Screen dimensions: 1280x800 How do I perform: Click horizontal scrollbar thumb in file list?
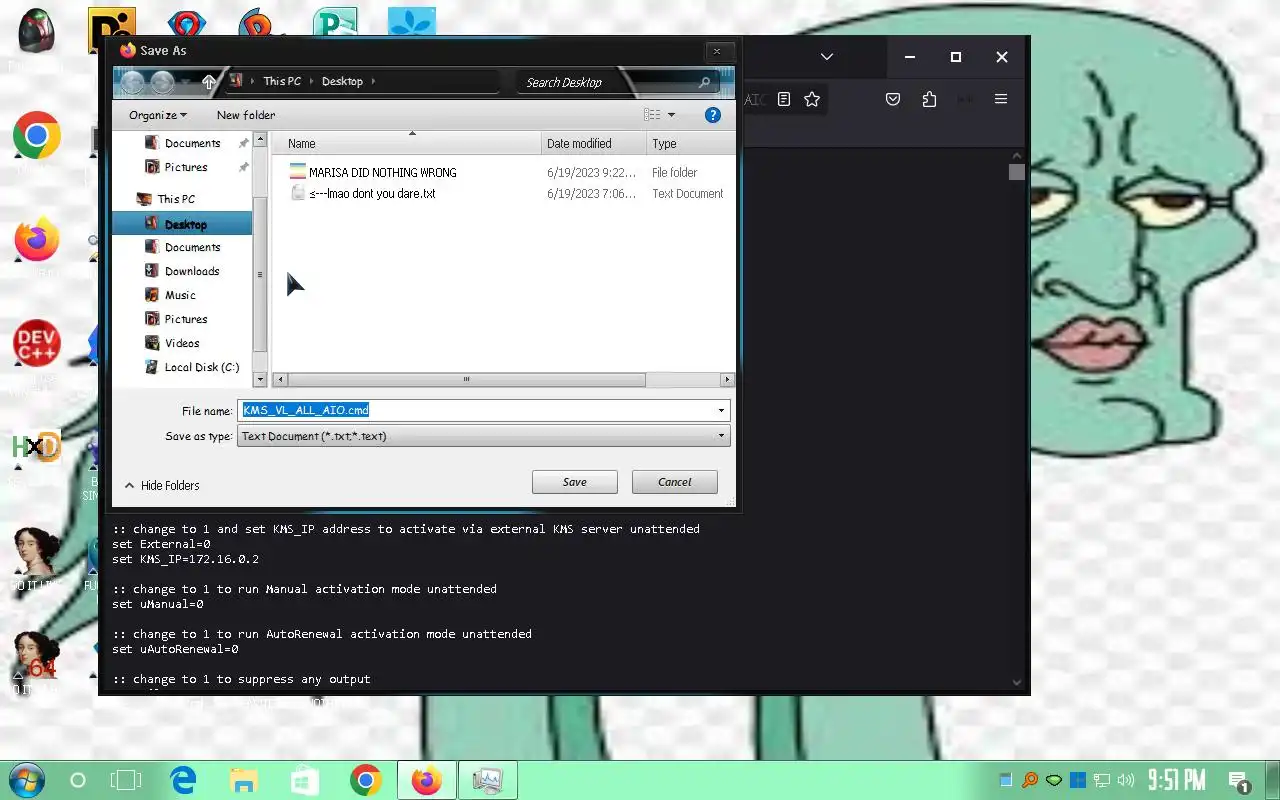coord(466,380)
